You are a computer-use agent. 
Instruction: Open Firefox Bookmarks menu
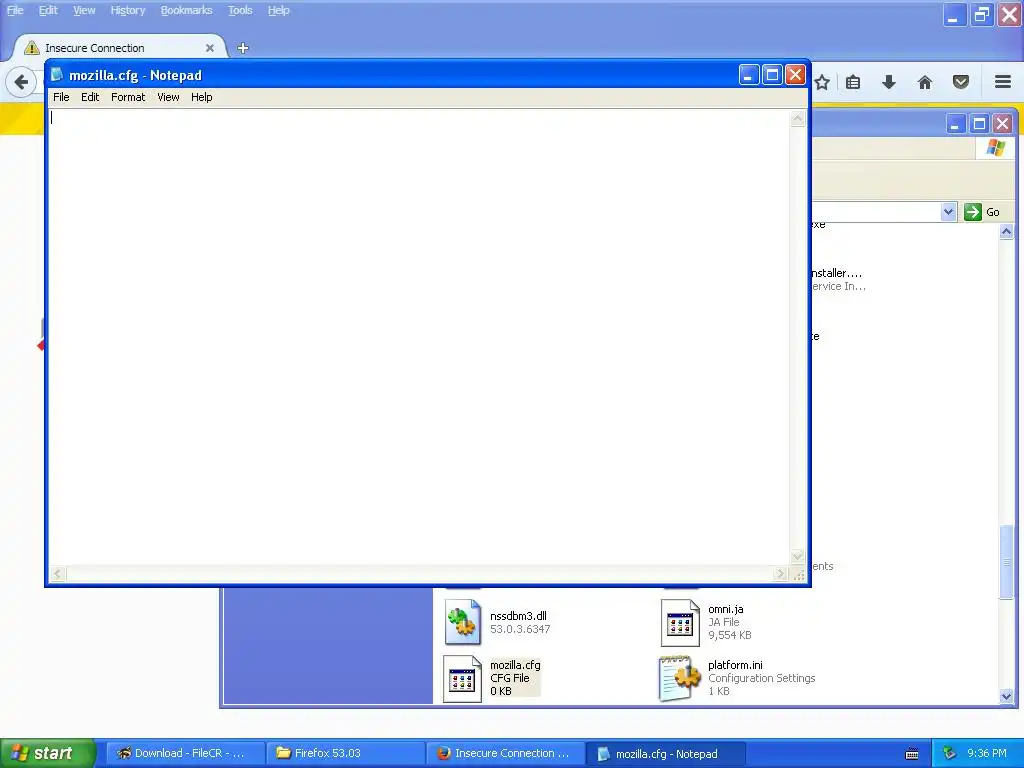pos(187,10)
